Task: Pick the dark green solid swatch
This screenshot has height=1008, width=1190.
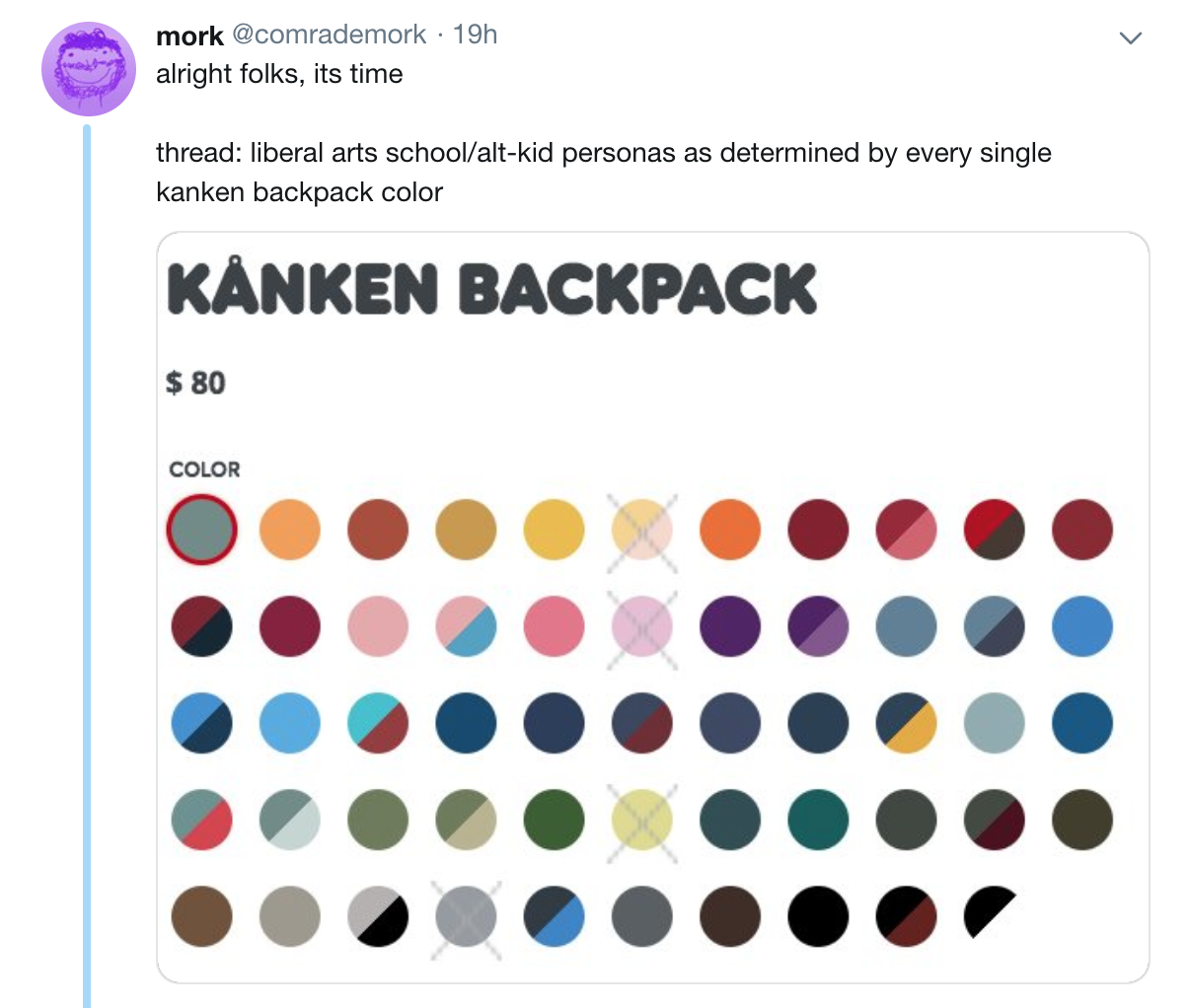Action: coord(554,820)
